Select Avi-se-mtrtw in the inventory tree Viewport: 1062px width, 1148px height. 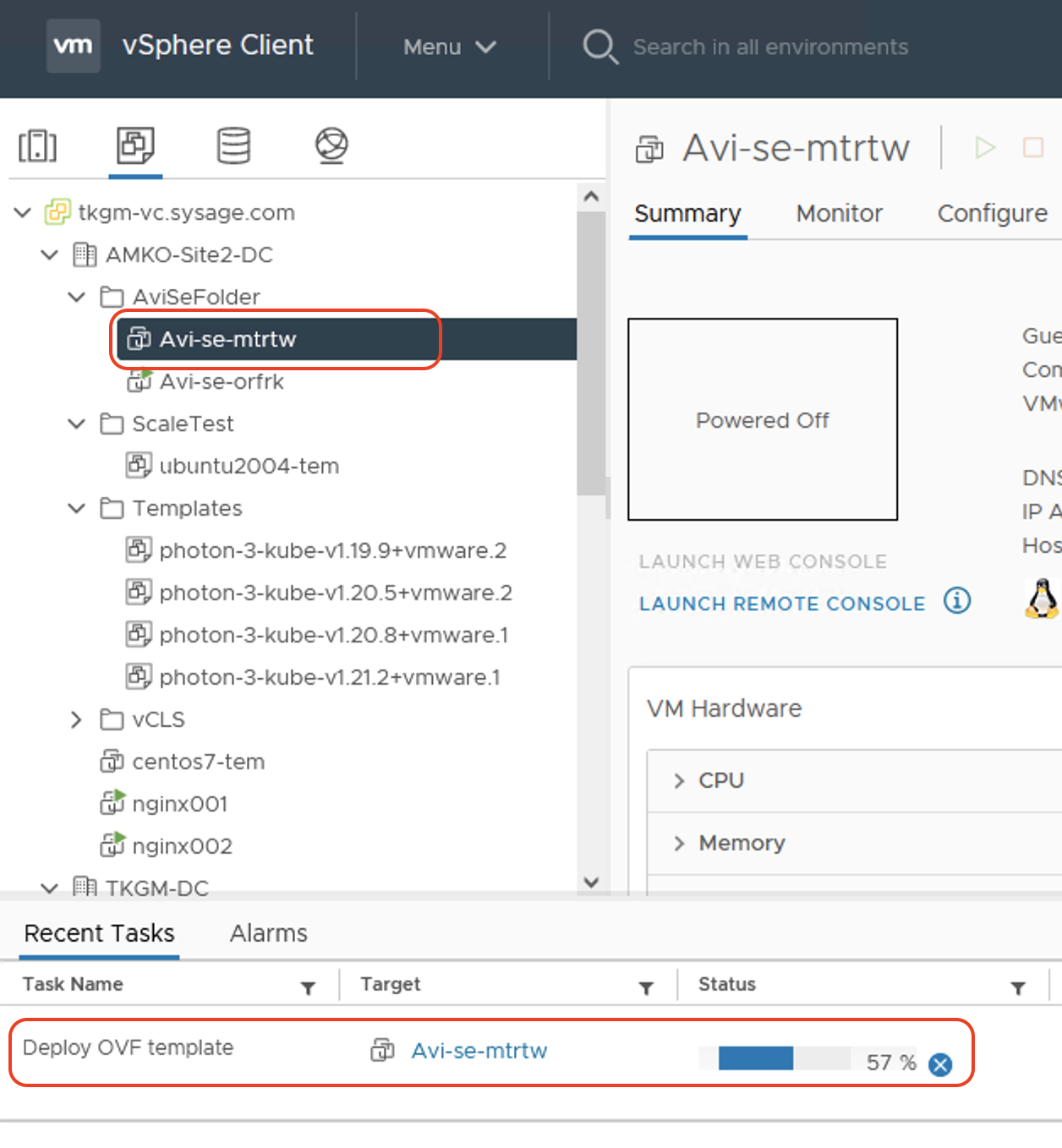(347, 339)
